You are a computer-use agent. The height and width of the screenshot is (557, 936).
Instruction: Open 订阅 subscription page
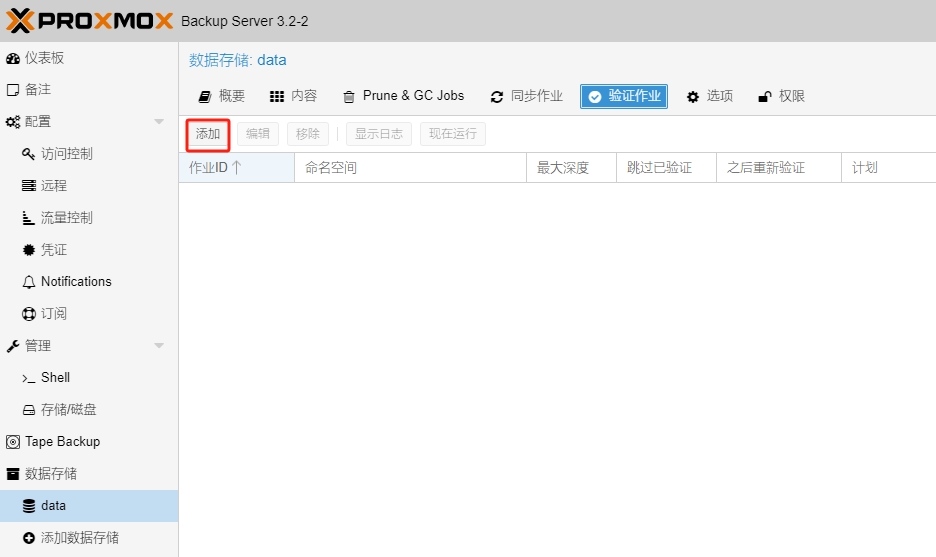tap(53, 313)
